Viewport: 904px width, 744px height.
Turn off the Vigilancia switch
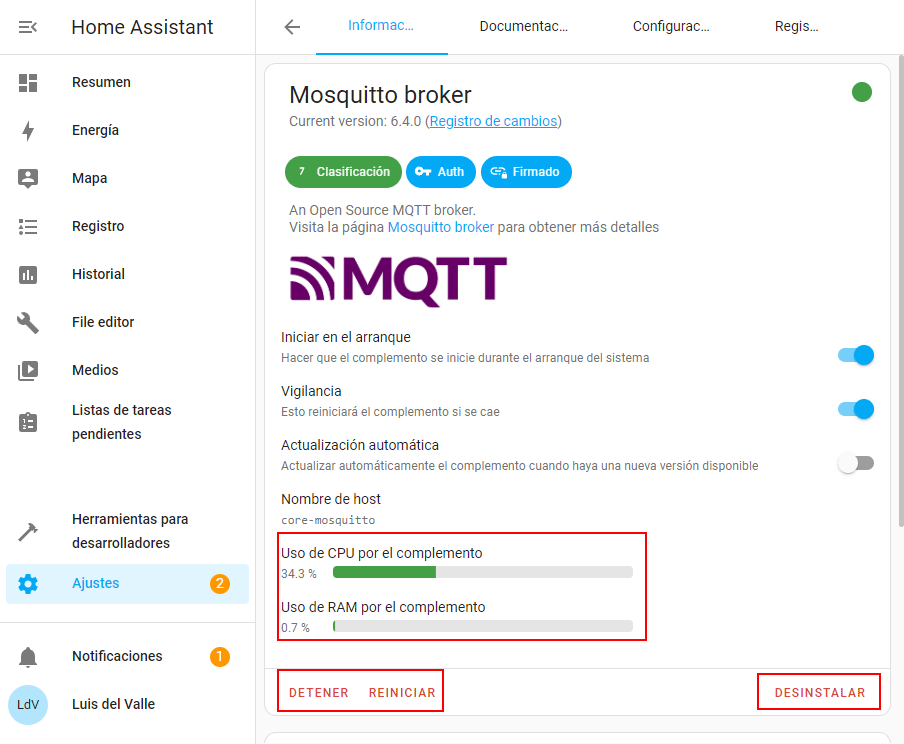857,409
